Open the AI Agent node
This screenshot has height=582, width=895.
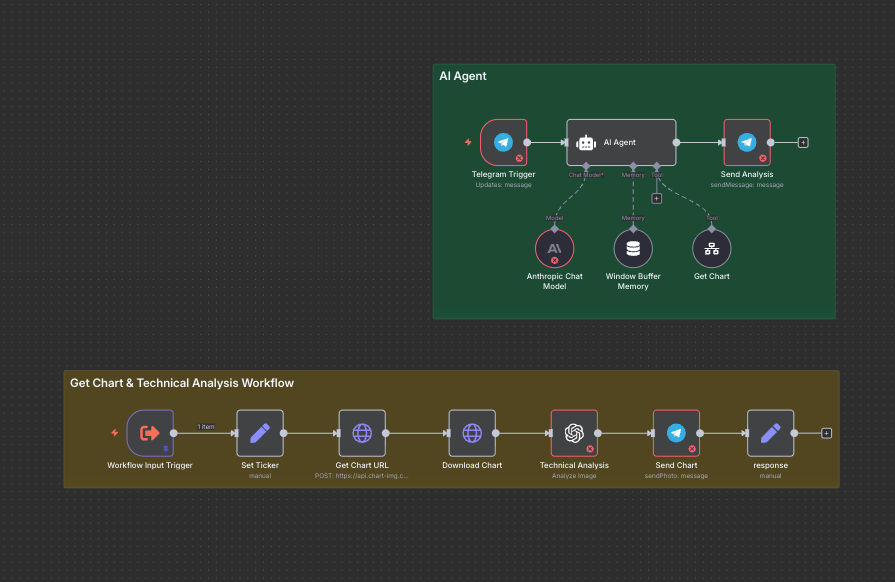(x=621, y=143)
